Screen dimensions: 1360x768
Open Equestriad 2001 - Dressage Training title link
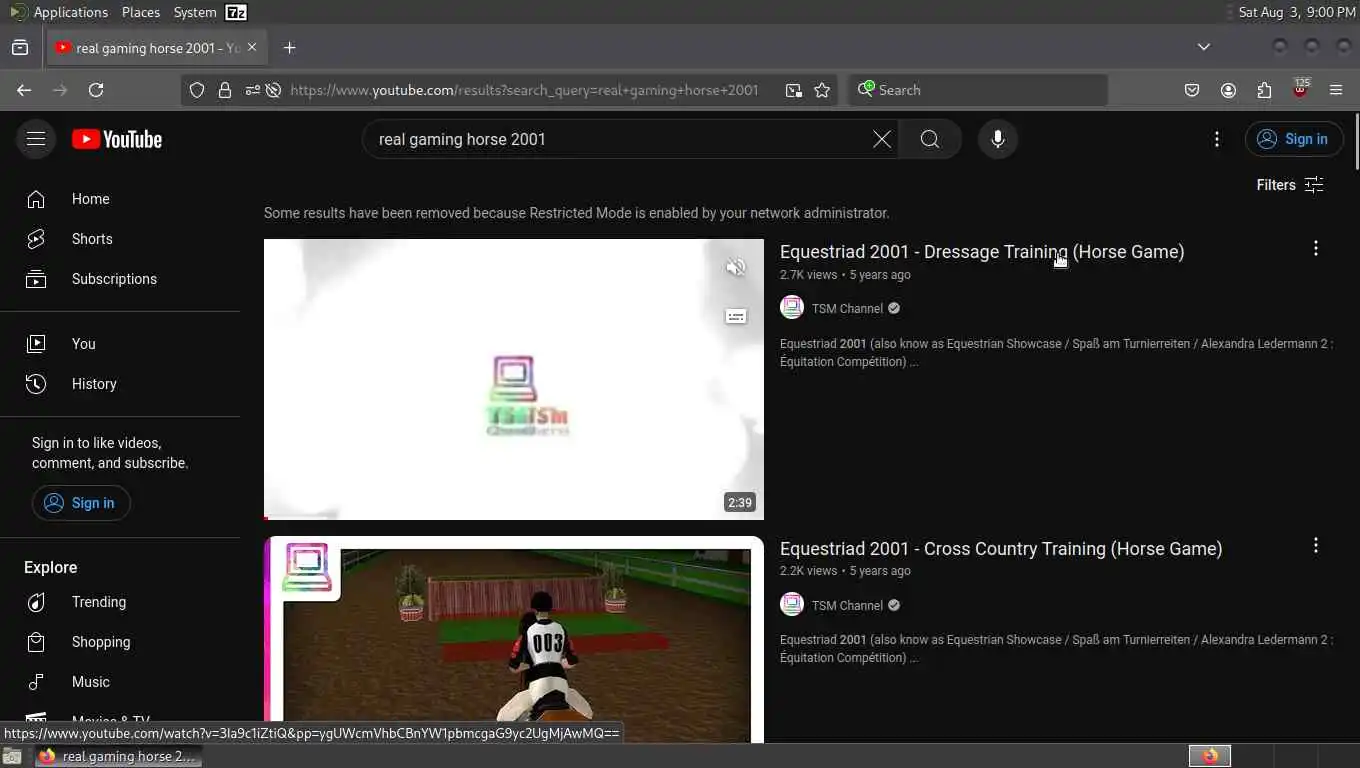(x=982, y=252)
